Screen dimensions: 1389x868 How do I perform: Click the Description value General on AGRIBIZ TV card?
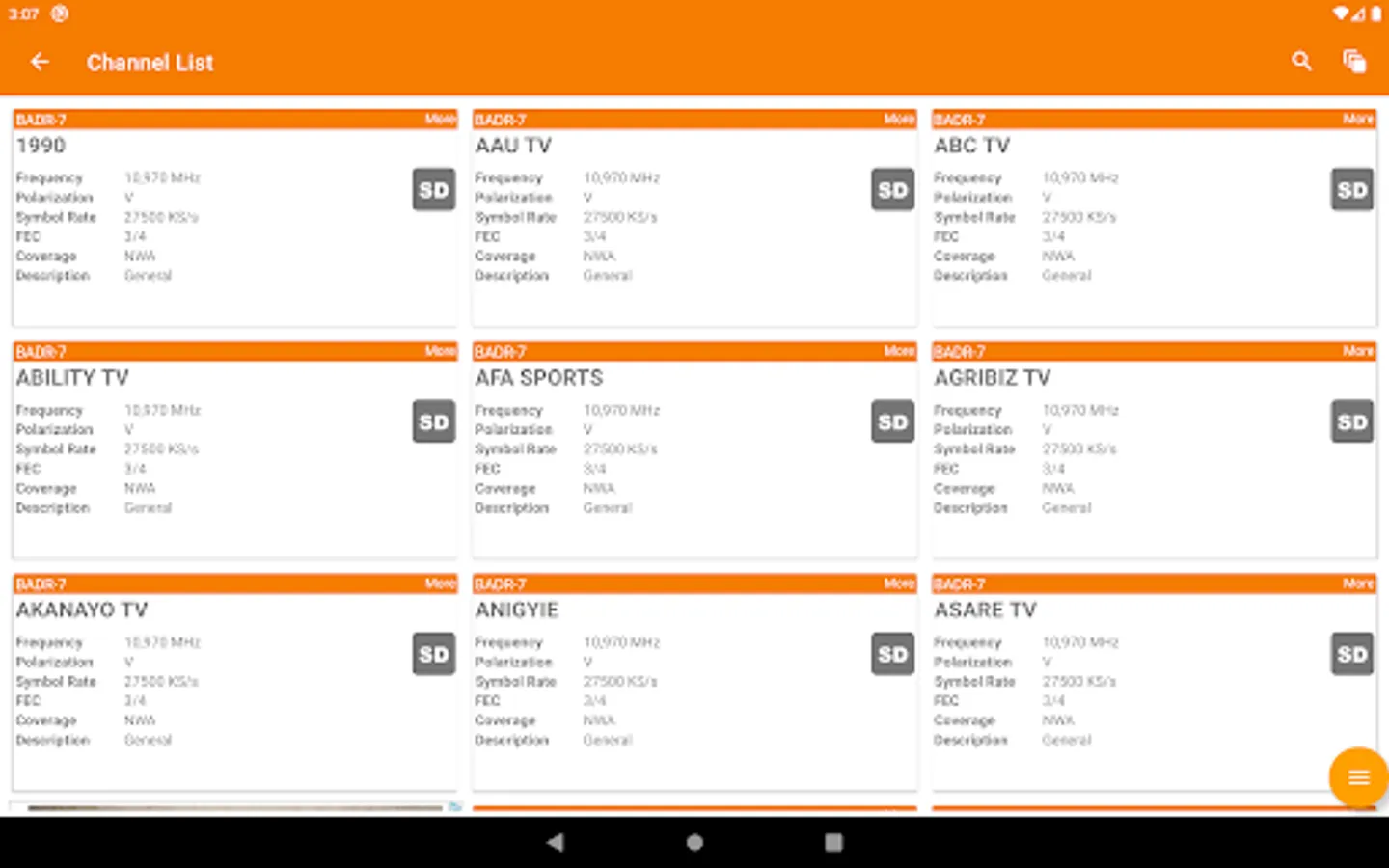click(1067, 508)
